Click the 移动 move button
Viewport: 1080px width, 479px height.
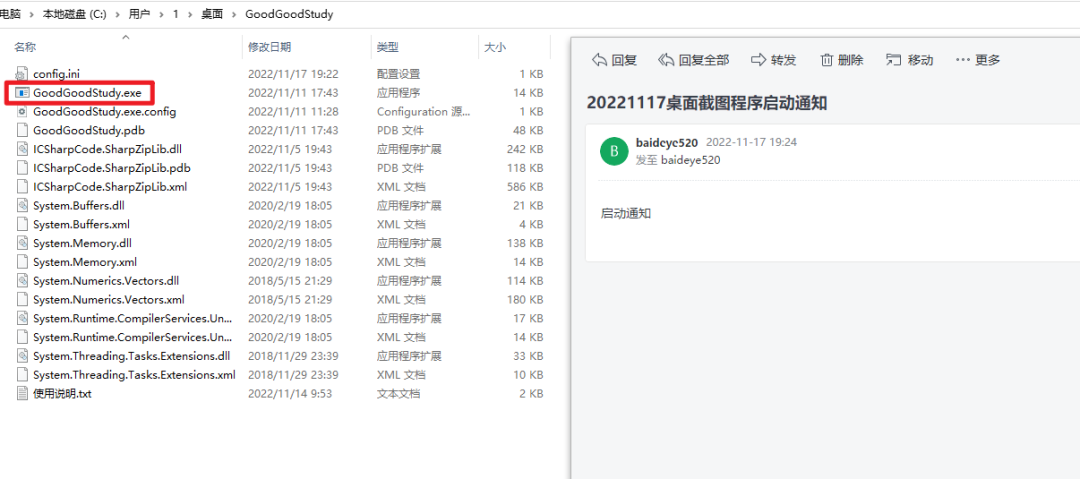(x=910, y=60)
